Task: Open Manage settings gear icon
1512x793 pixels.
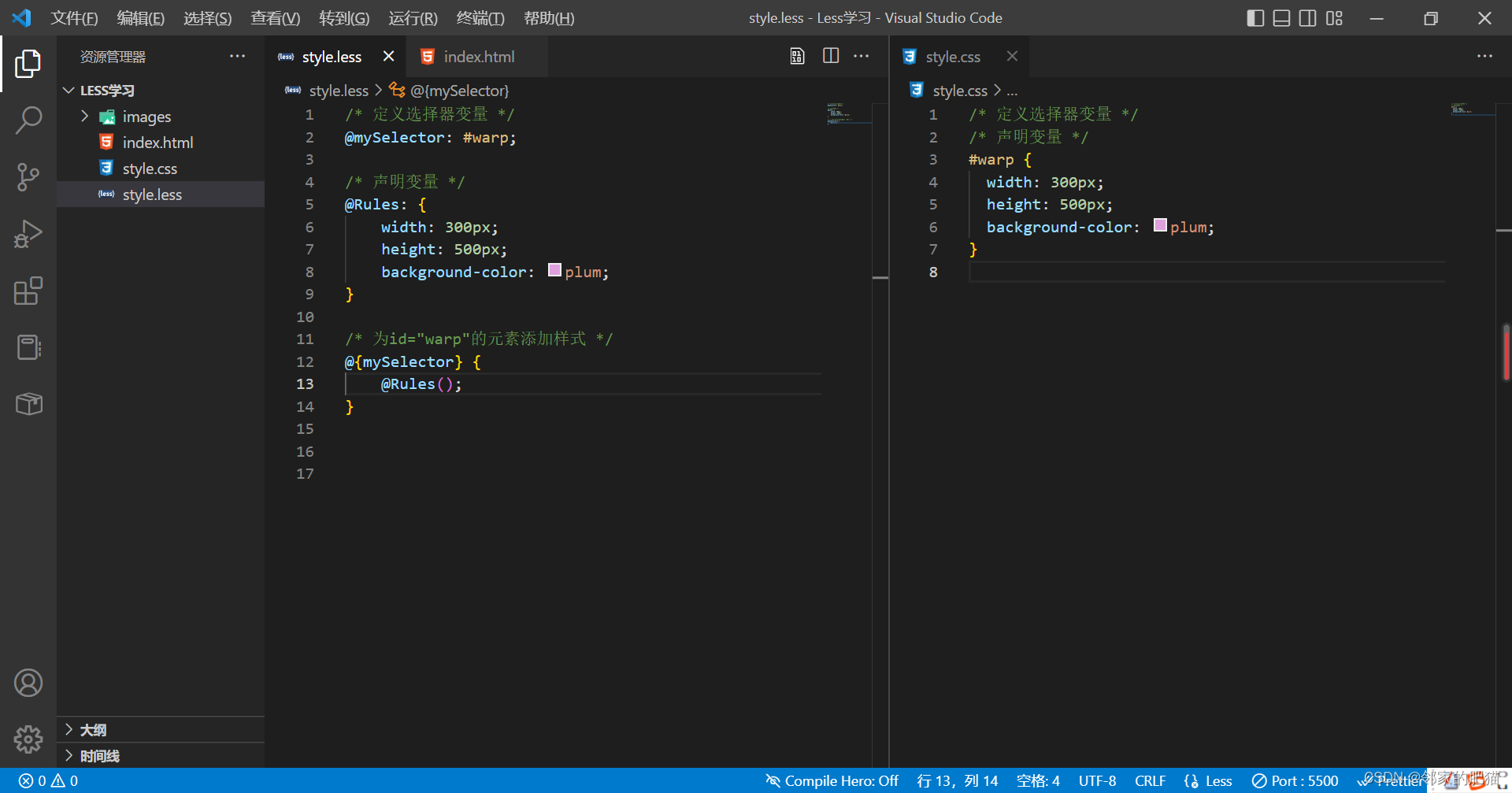Action: pyautogui.click(x=28, y=739)
